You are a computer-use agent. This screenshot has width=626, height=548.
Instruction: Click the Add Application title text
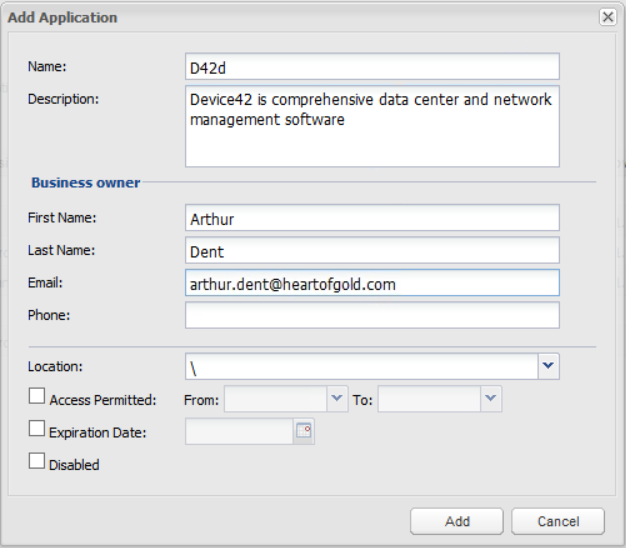[62, 18]
